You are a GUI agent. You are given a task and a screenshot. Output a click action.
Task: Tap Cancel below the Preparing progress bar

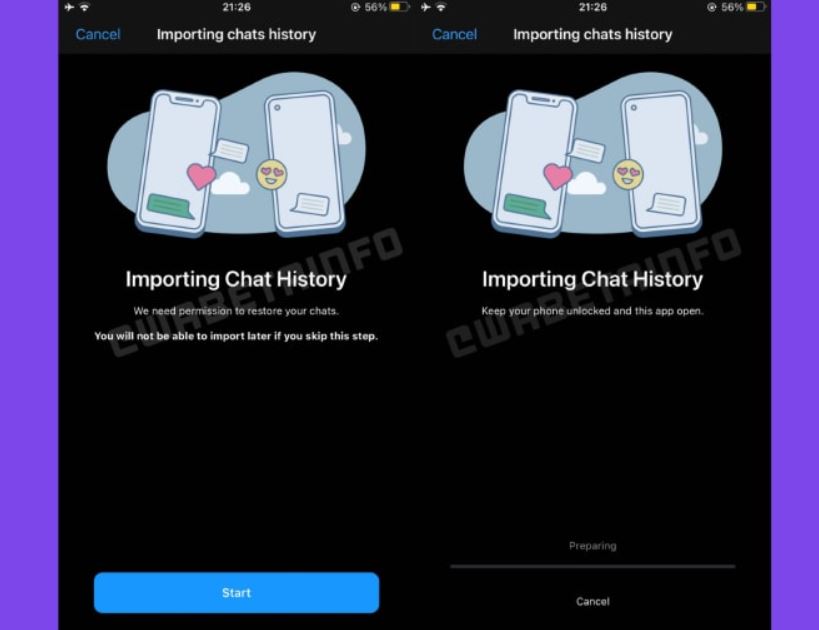click(593, 601)
